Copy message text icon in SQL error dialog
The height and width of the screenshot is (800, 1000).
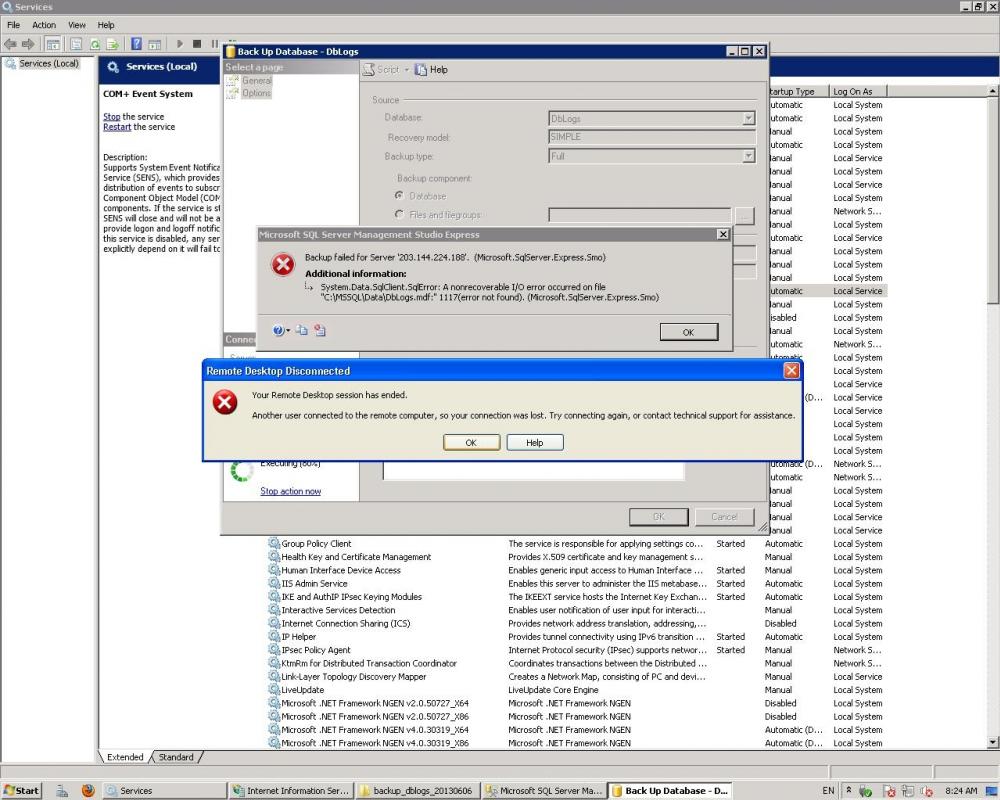tap(302, 330)
